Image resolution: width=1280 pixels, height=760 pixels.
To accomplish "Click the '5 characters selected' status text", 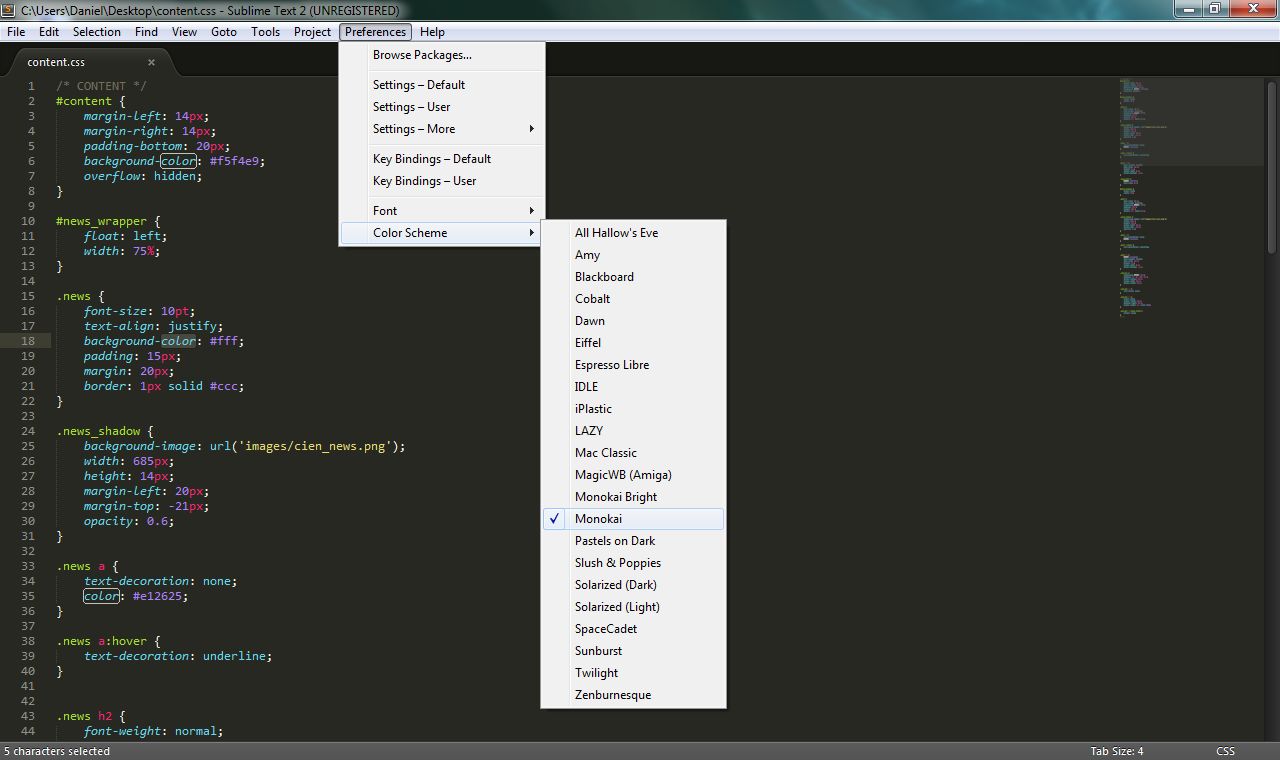I will point(57,751).
